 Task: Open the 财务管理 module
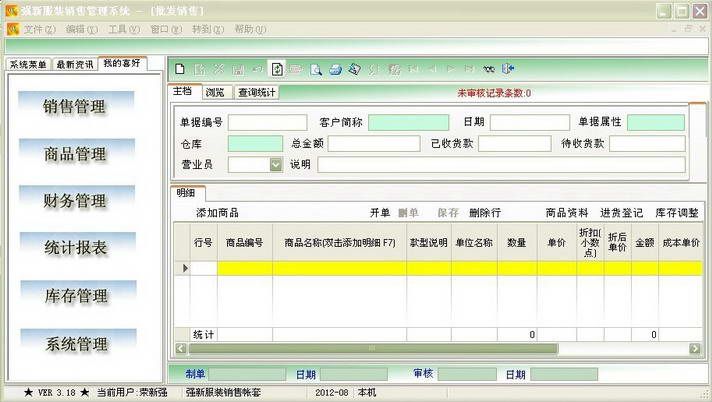[x=76, y=201]
